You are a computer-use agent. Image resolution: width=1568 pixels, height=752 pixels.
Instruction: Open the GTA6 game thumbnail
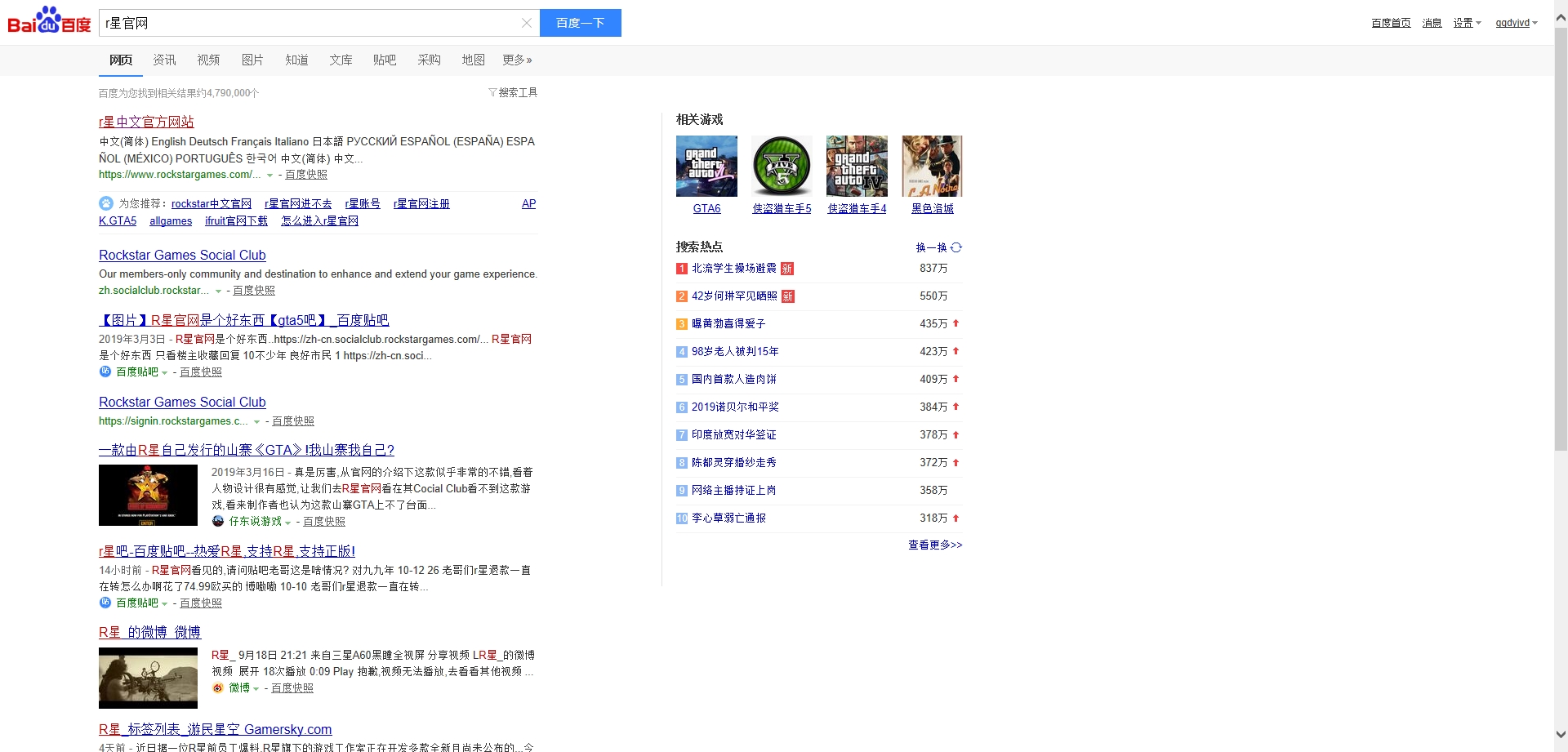706,166
